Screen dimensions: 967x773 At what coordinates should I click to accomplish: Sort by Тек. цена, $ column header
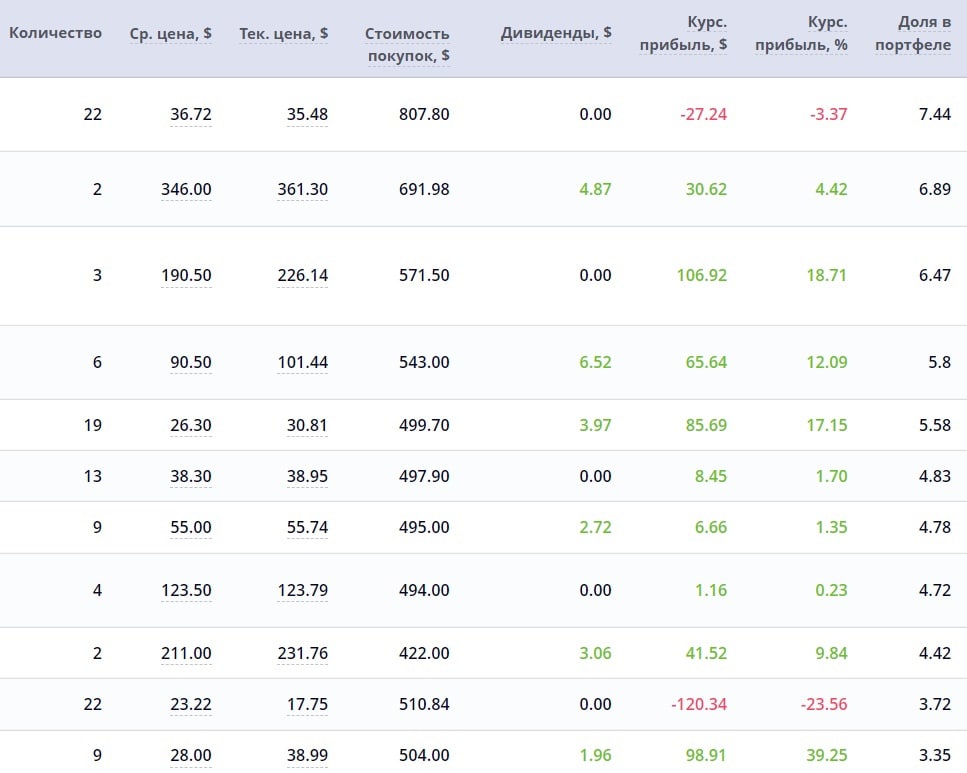284,33
